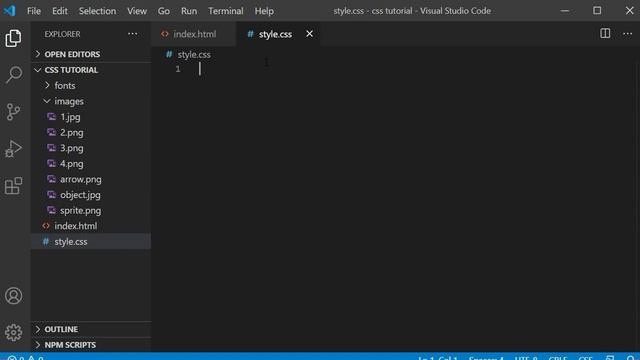Open the Run menu
The width and height of the screenshot is (640, 360).
[x=189, y=11]
